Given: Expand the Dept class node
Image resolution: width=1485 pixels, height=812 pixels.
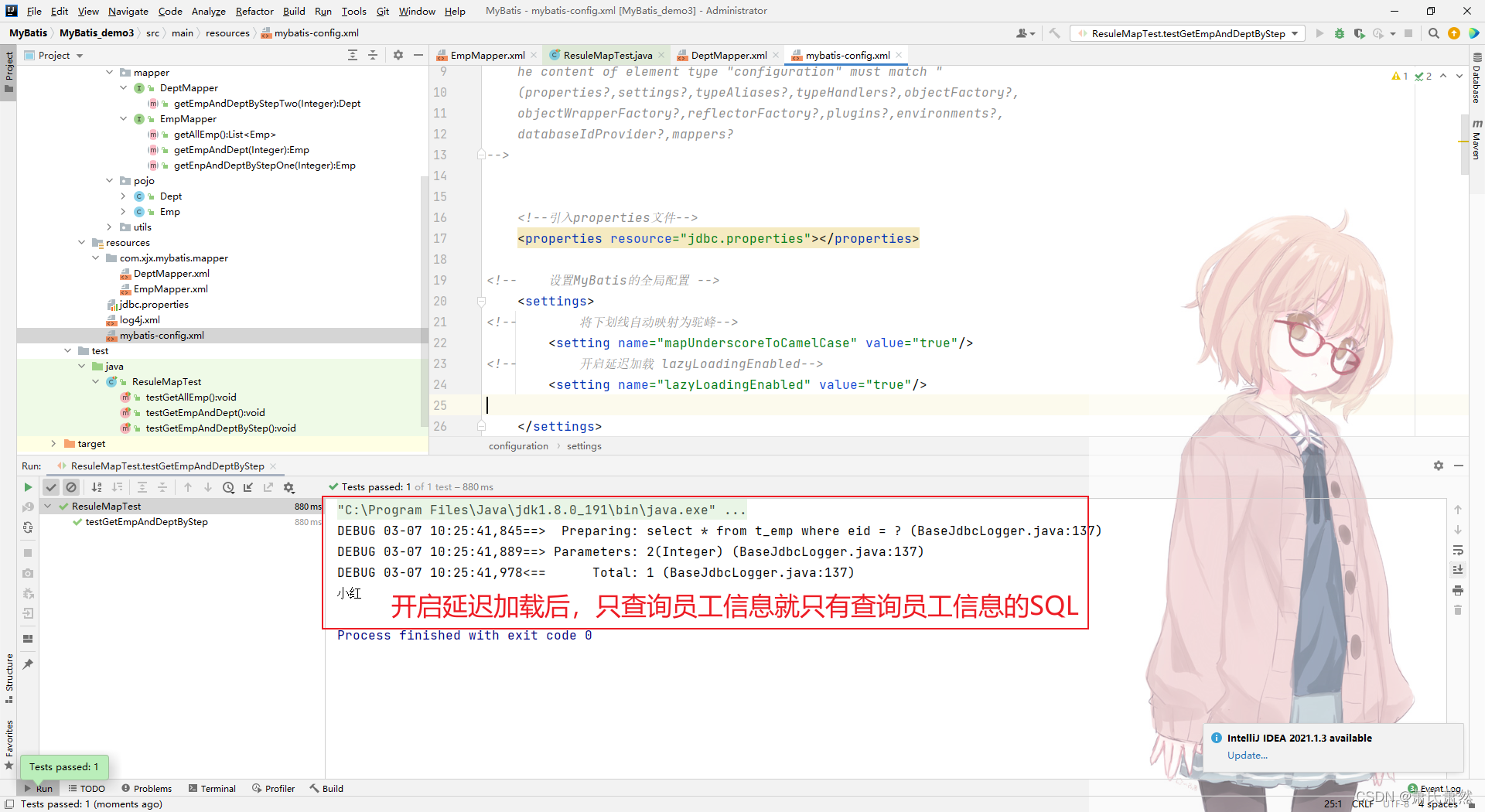Looking at the screenshot, I should coord(123,196).
